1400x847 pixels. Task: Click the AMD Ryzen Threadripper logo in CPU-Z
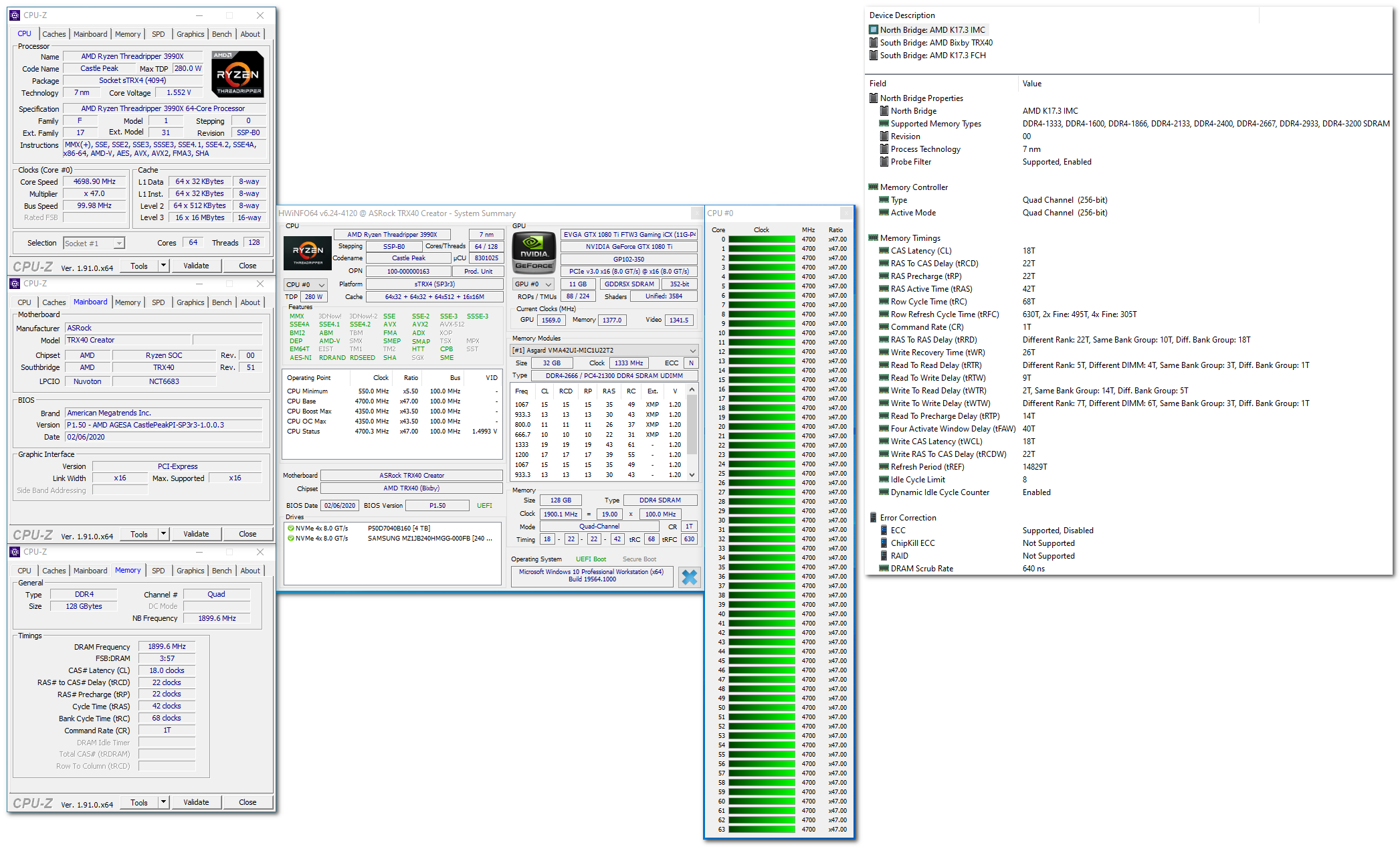(x=238, y=74)
